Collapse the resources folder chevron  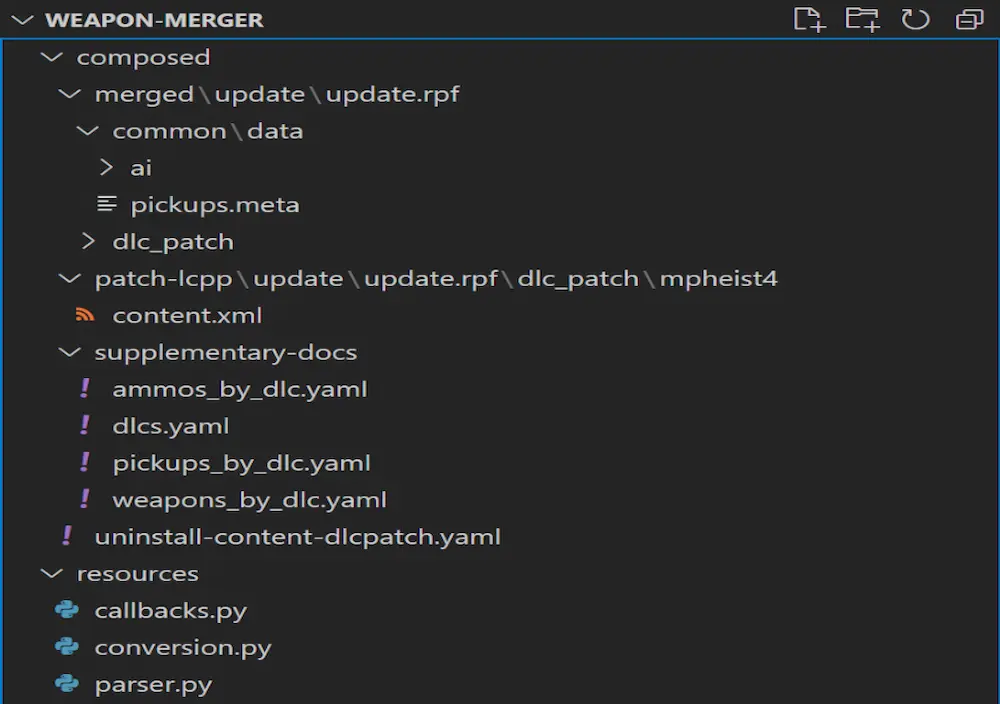pyautogui.click(x=52, y=573)
